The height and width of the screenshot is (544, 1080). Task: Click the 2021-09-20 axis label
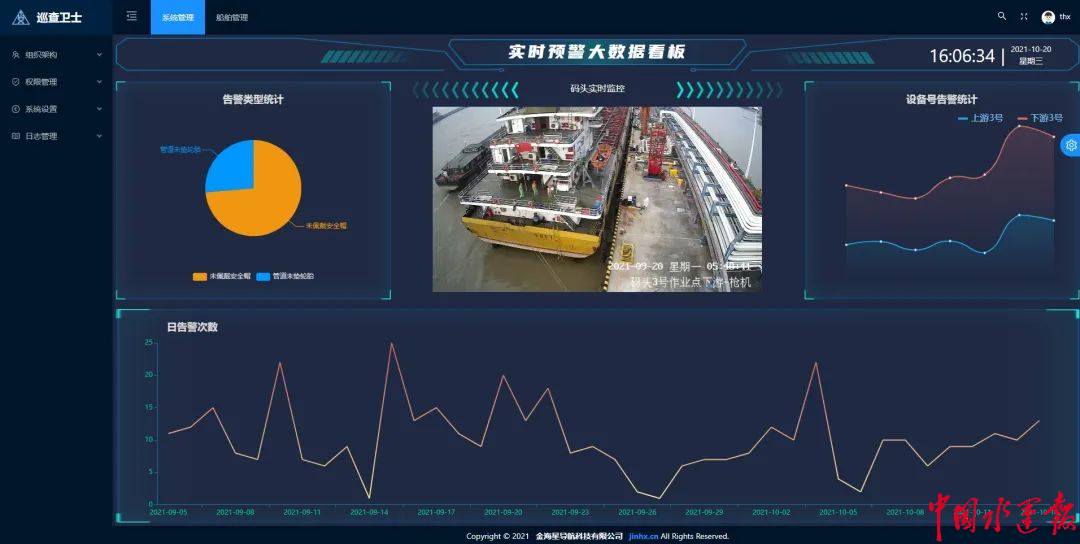tap(503, 512)
